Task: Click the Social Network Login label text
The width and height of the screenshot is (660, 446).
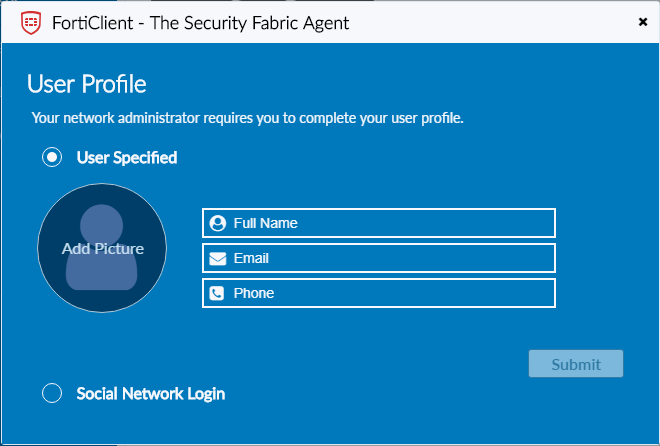Action: (151, 393)
